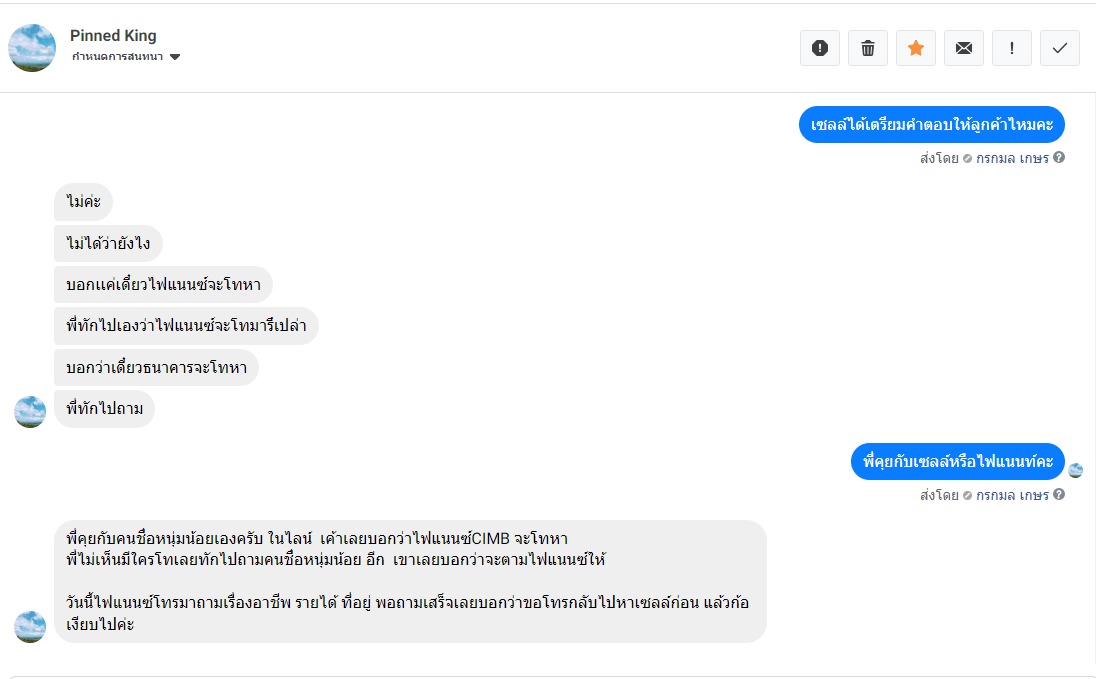Click message บอกว่าเดี๋ยวธนาคารจะโทหา
Image resolution: width=1096 pixels, height=679 pixels.
coord(156,367)
